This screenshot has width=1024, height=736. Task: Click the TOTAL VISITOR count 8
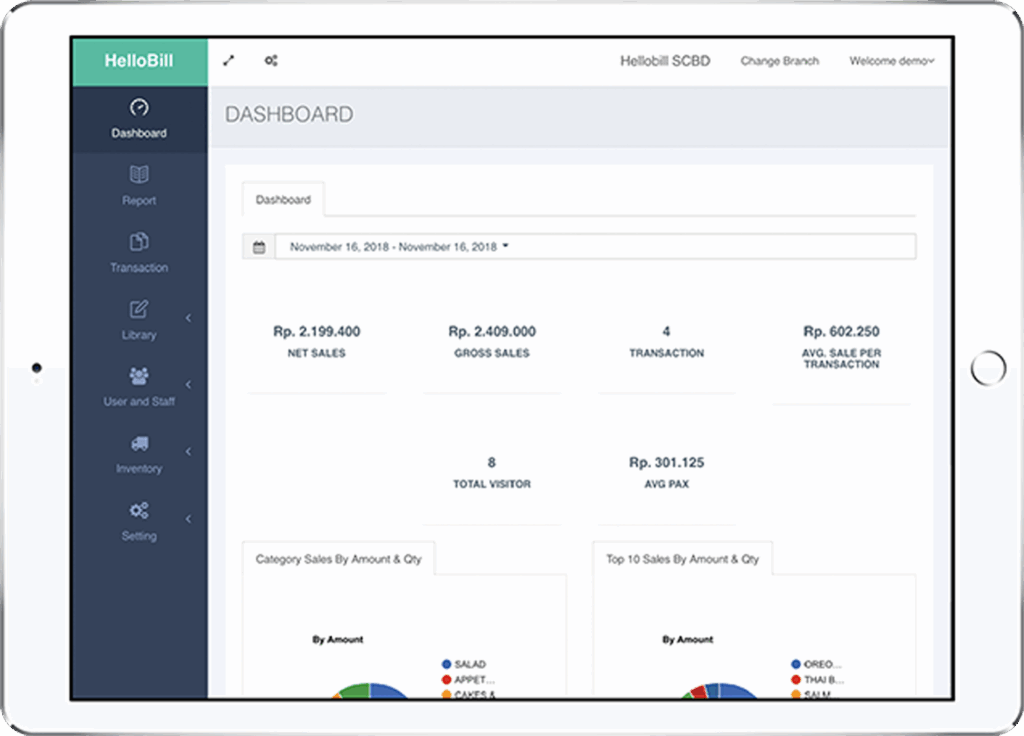491,463
